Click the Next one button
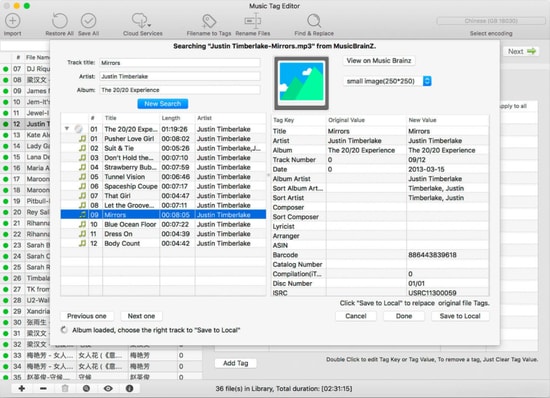550x398 pixels. [141, 316]
